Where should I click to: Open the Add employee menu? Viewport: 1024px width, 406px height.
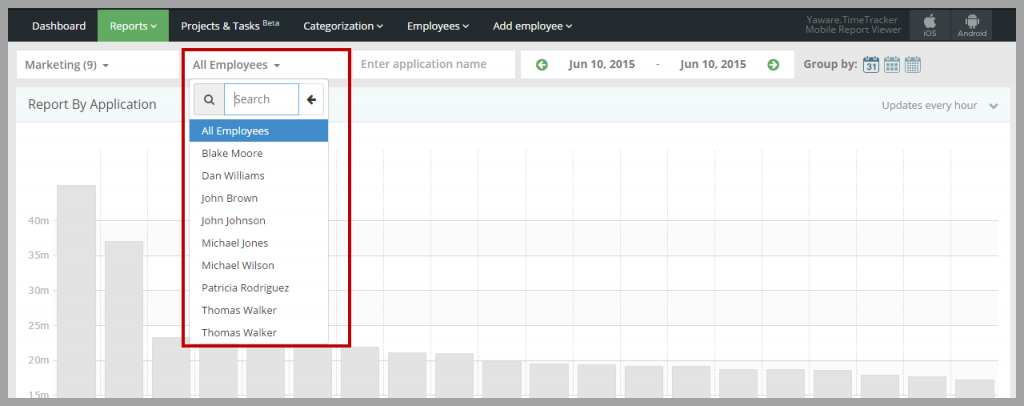(x=532, y=26)
